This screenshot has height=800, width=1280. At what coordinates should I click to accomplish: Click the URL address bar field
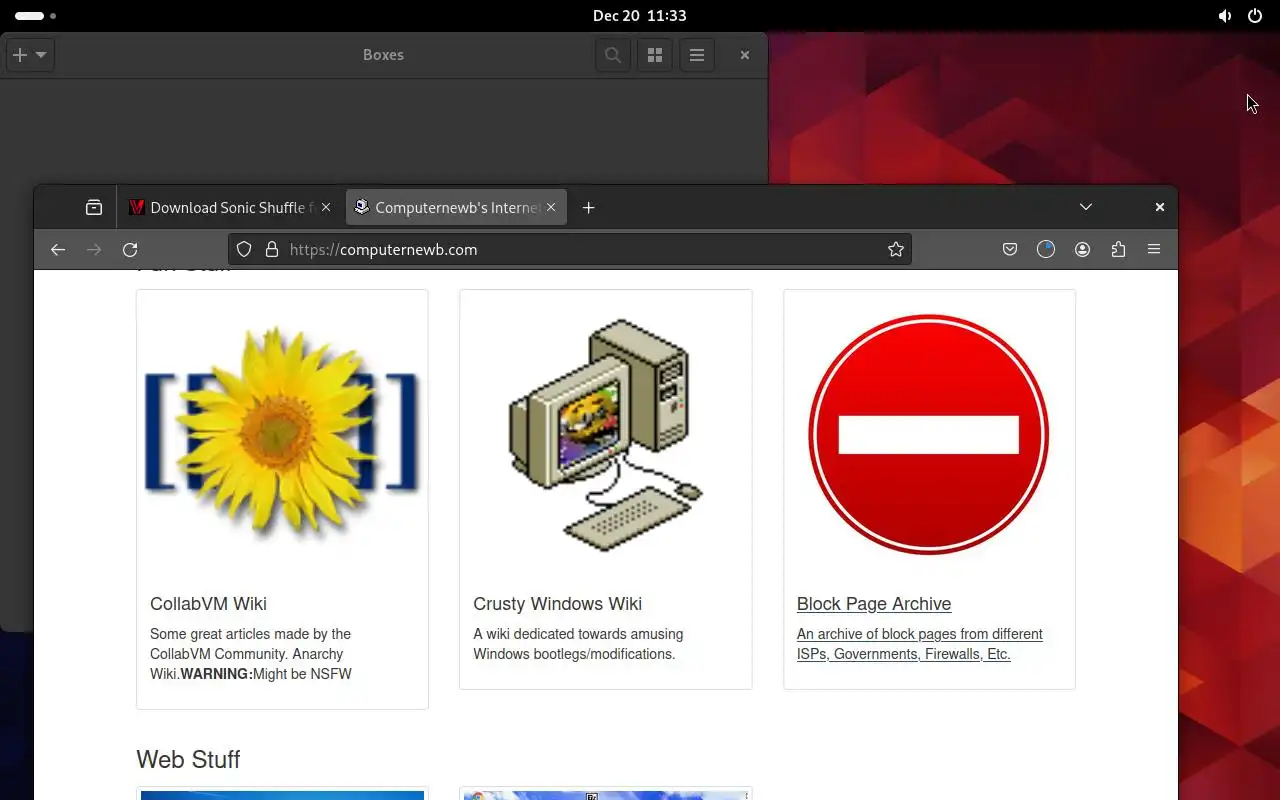click(570, 250)
